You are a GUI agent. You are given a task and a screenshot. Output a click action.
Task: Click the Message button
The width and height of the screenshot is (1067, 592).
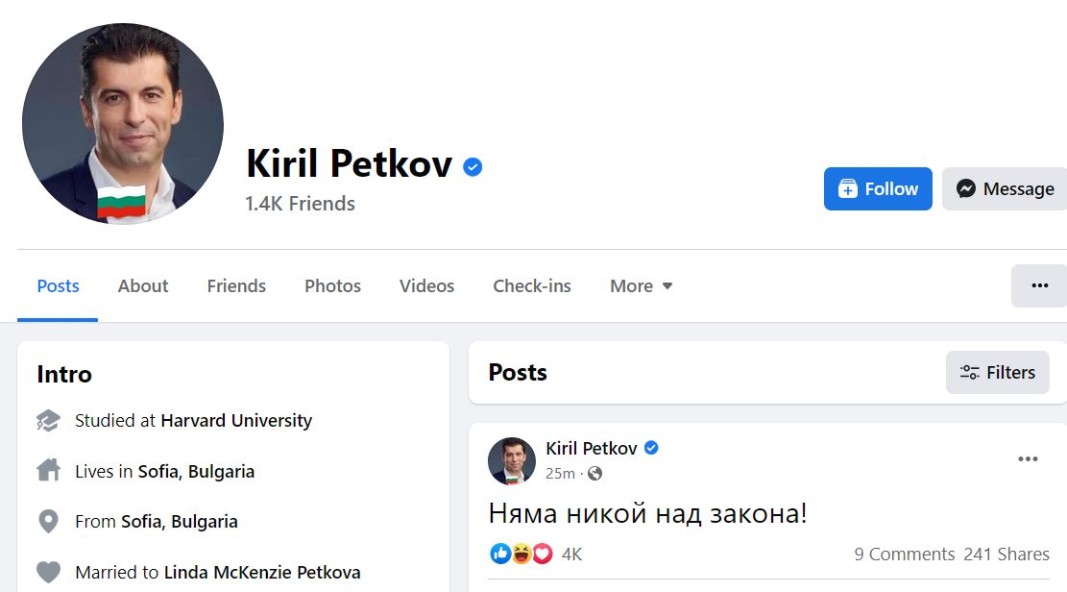coord(1004,189)
